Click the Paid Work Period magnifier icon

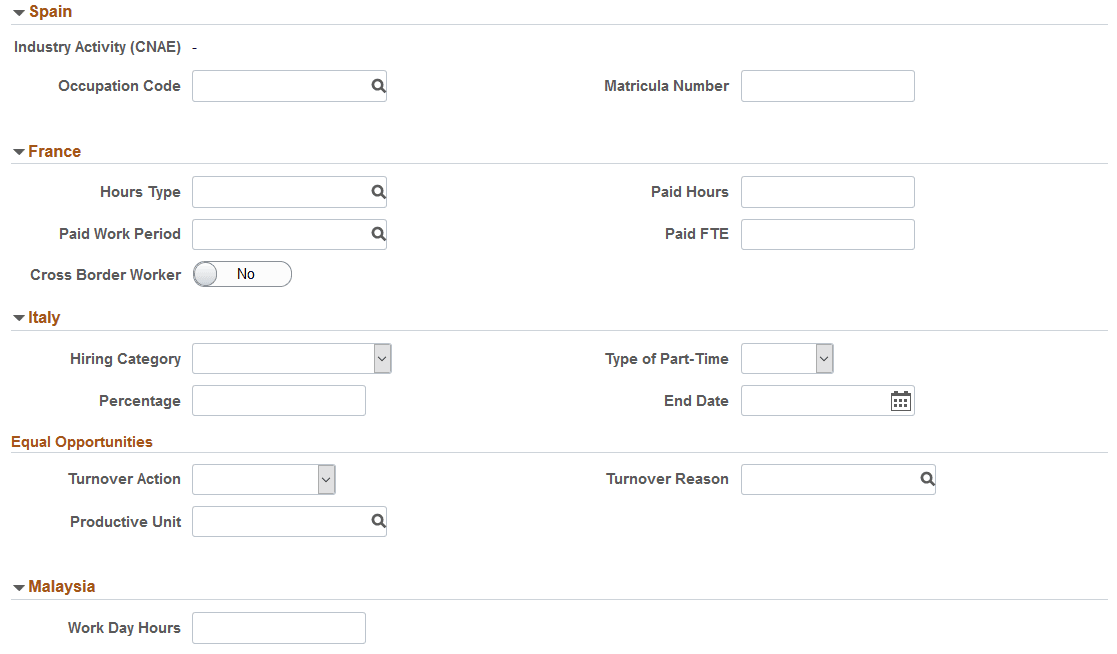(378, 234)
